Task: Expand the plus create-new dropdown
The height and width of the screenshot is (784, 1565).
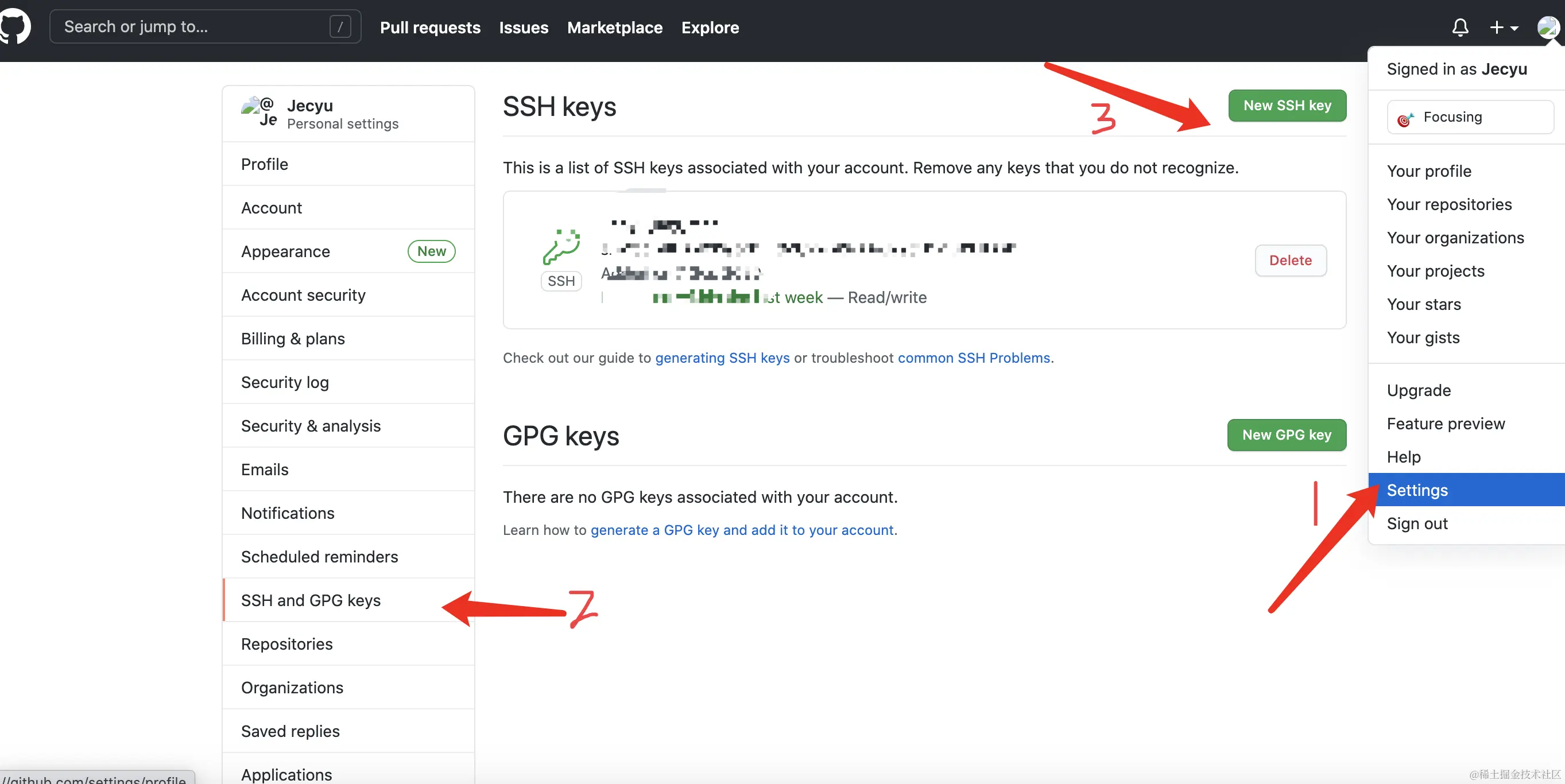Action: coord(1504,28)
